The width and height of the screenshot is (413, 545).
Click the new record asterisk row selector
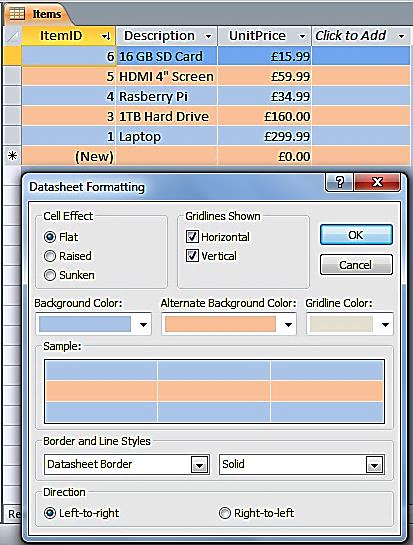(13, 156)
